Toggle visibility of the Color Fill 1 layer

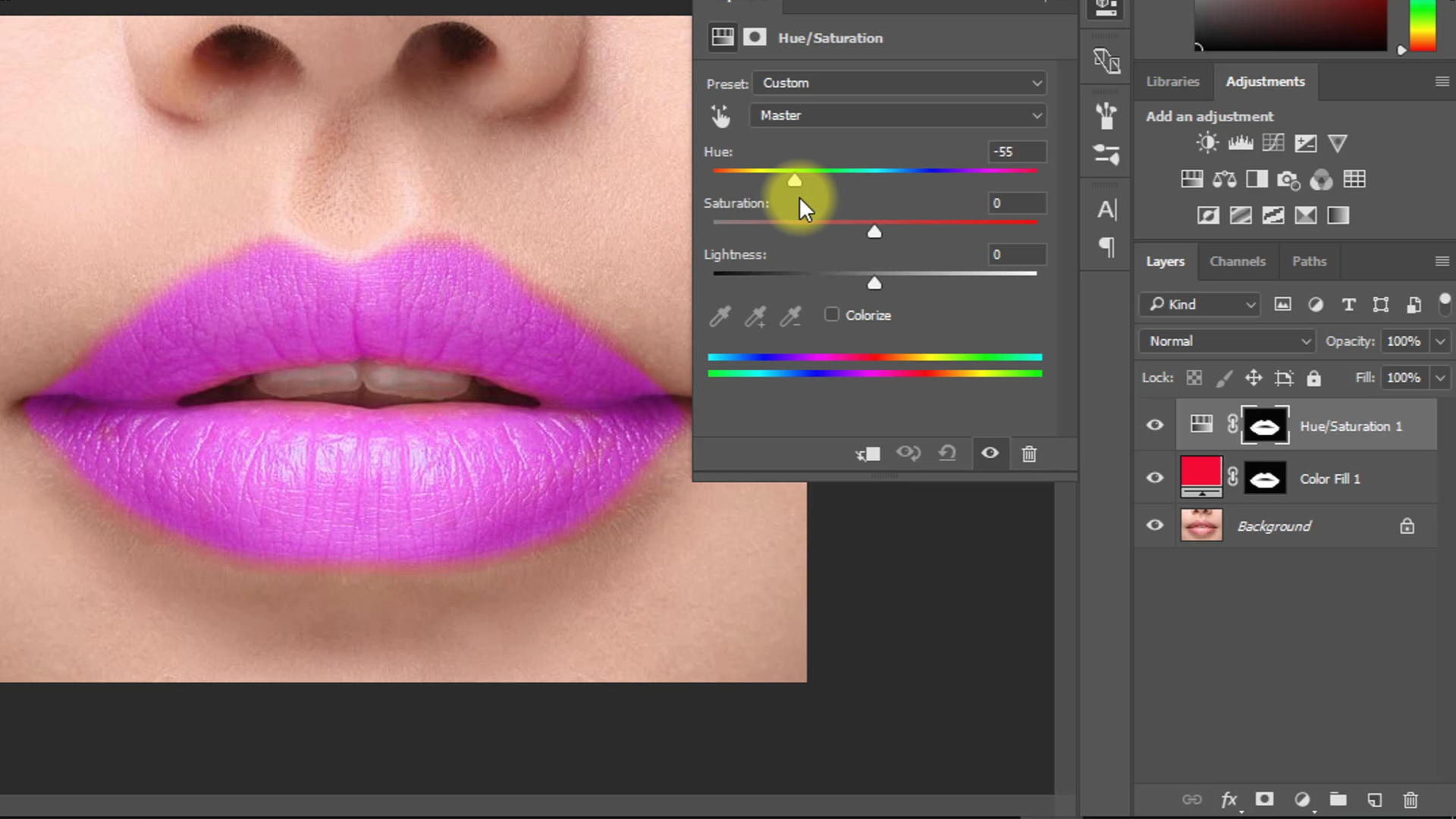coord(1154,477)
